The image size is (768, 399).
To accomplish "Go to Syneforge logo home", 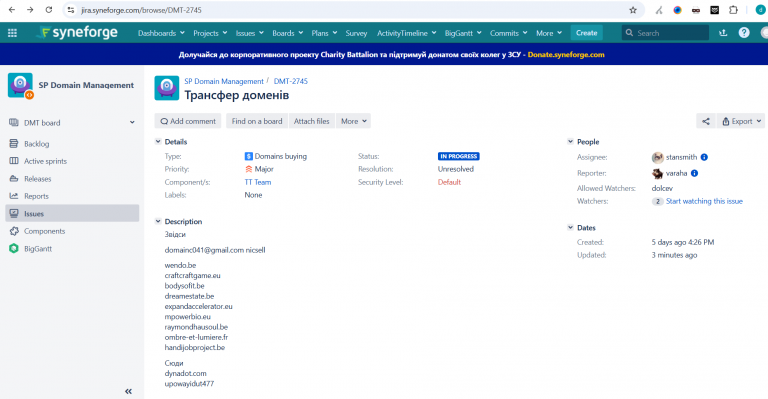I will (x=78, y=33).
